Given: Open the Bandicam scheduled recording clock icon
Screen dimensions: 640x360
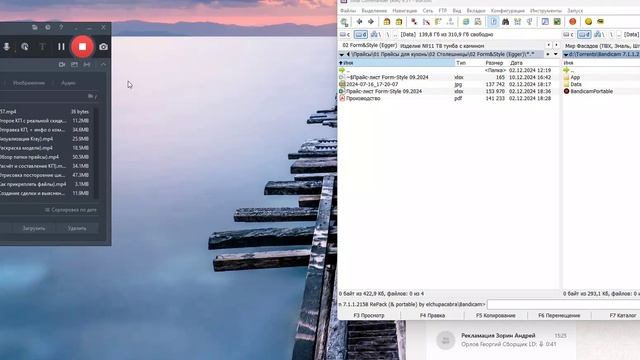Looking at the screenshot, I should (48, 27).
